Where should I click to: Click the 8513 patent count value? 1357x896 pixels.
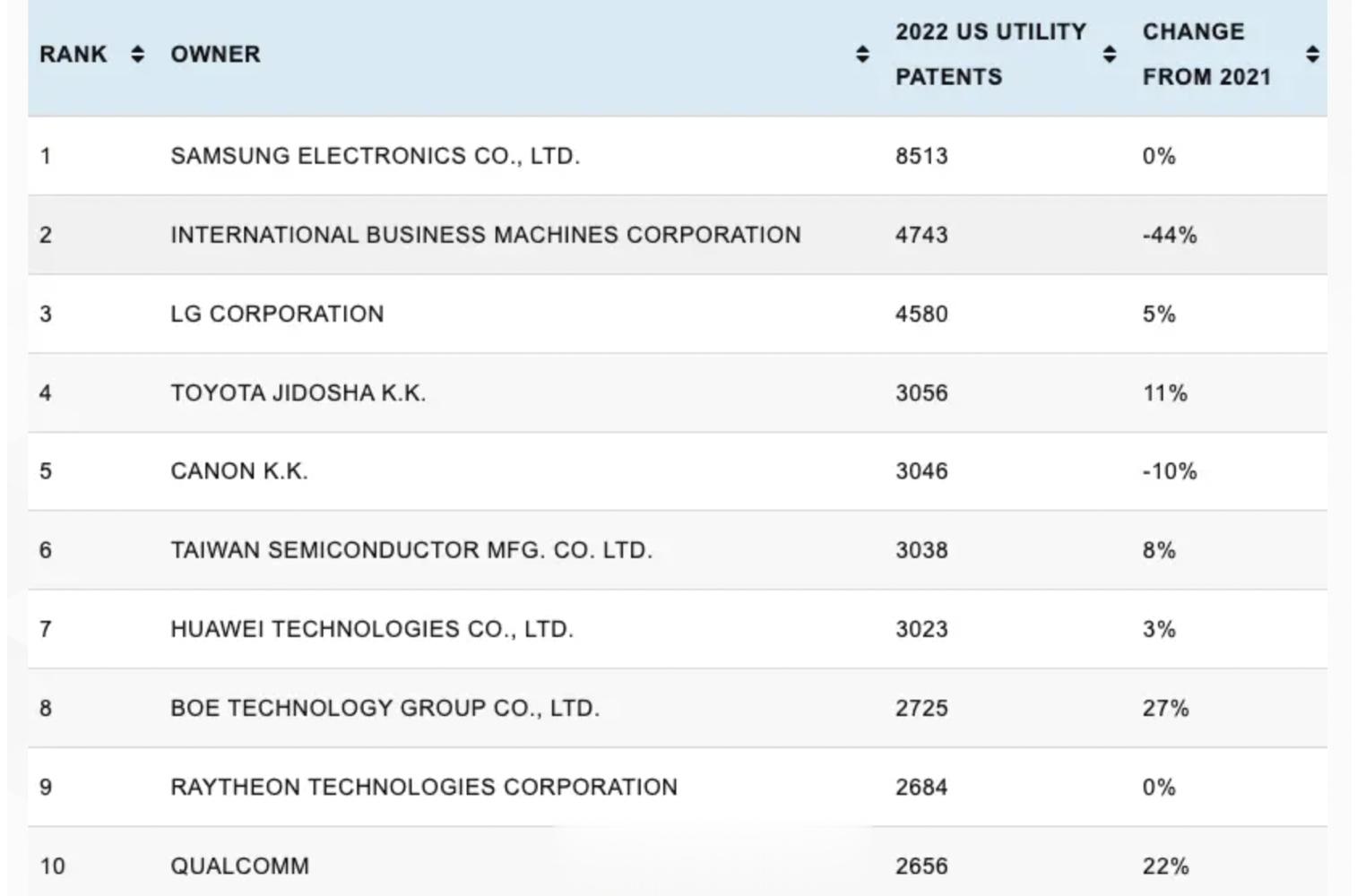[921, 156]
